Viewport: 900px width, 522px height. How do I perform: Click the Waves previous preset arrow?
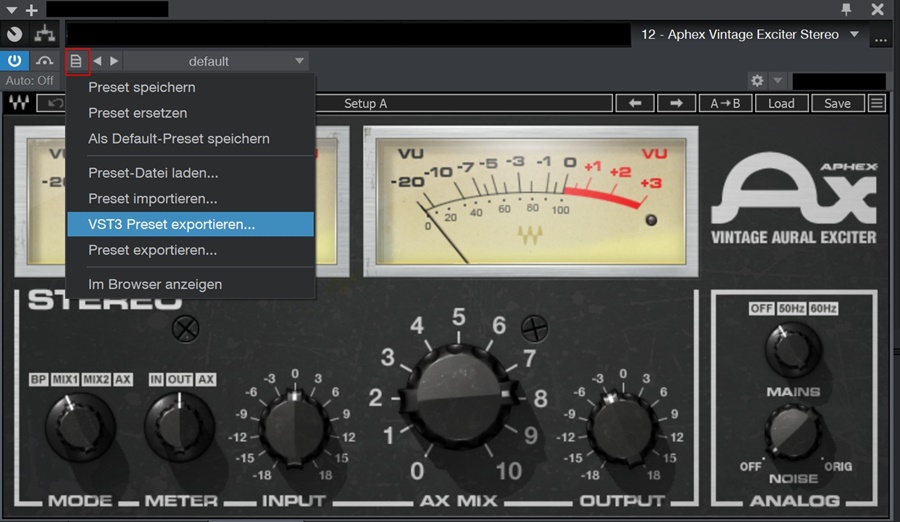click(x=635, y=103)
